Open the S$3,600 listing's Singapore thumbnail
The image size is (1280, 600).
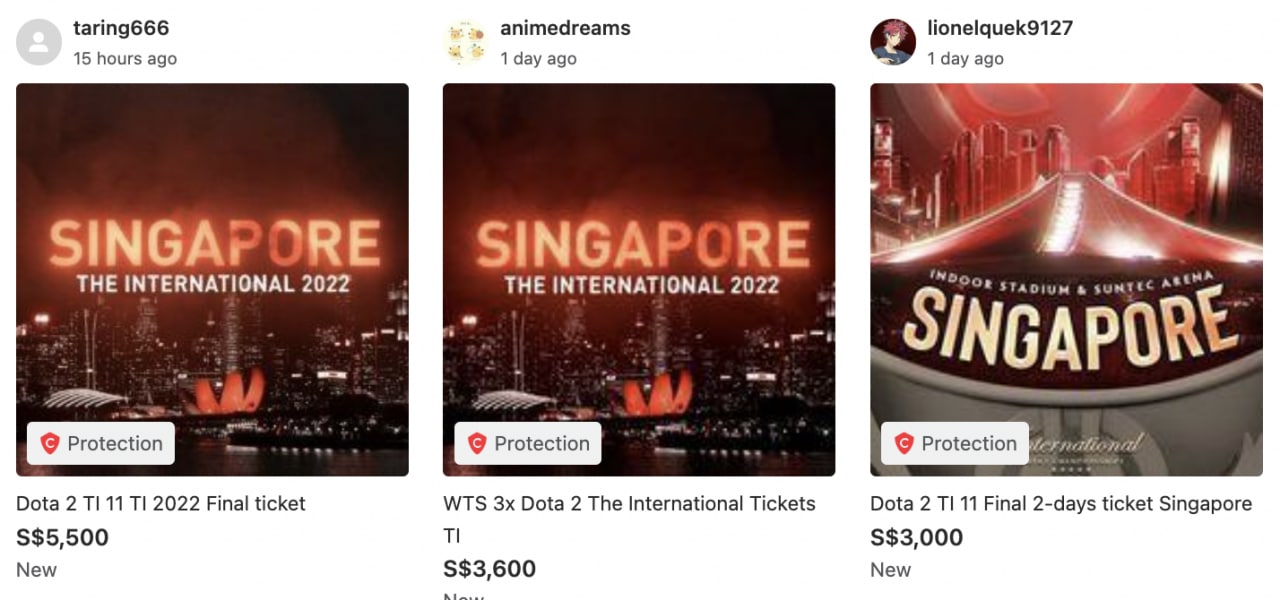(x=639, y=279)
